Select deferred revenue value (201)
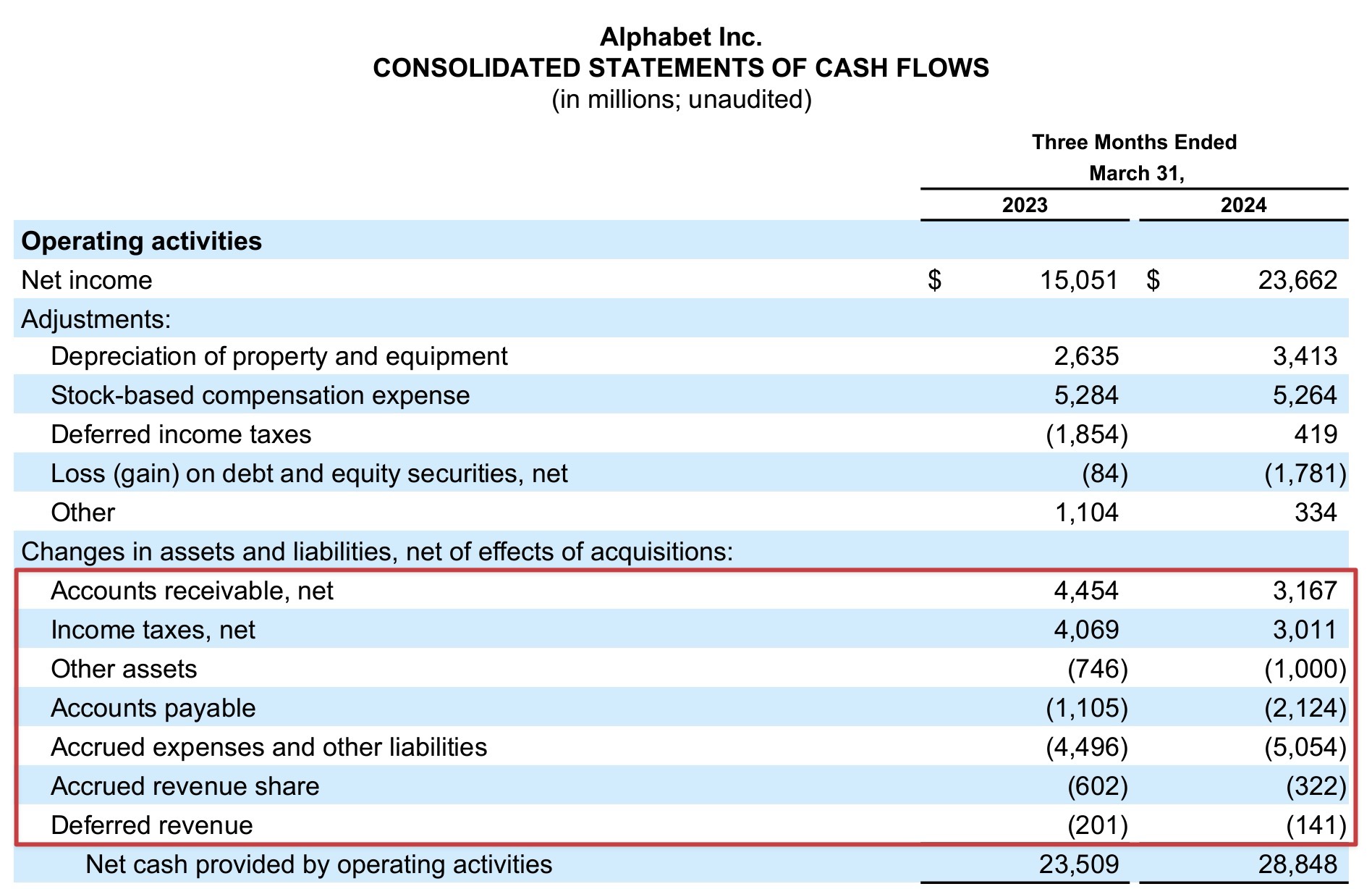This screenshot has height=889, width=1372. tap(1098, 826)
